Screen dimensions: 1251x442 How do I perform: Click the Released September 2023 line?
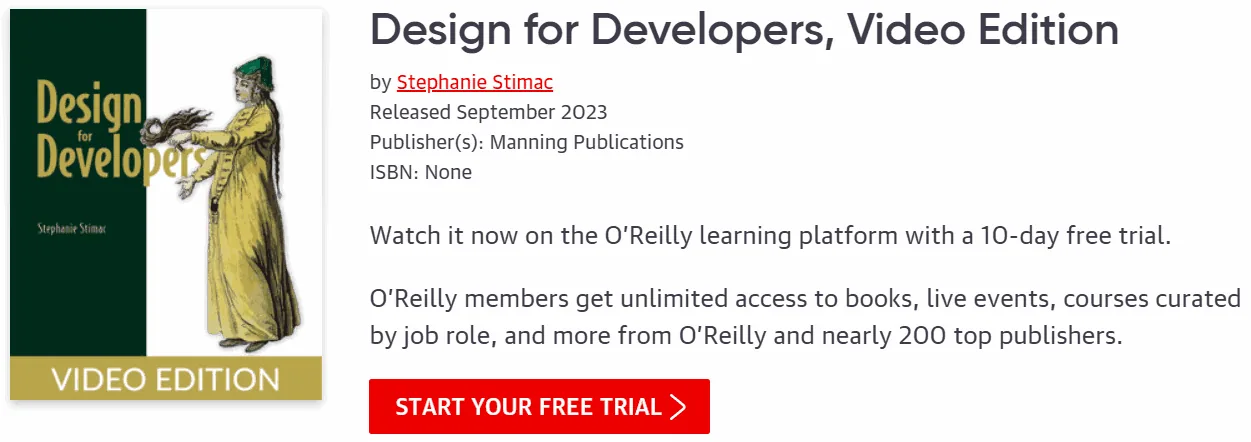(x=488, y=112)
